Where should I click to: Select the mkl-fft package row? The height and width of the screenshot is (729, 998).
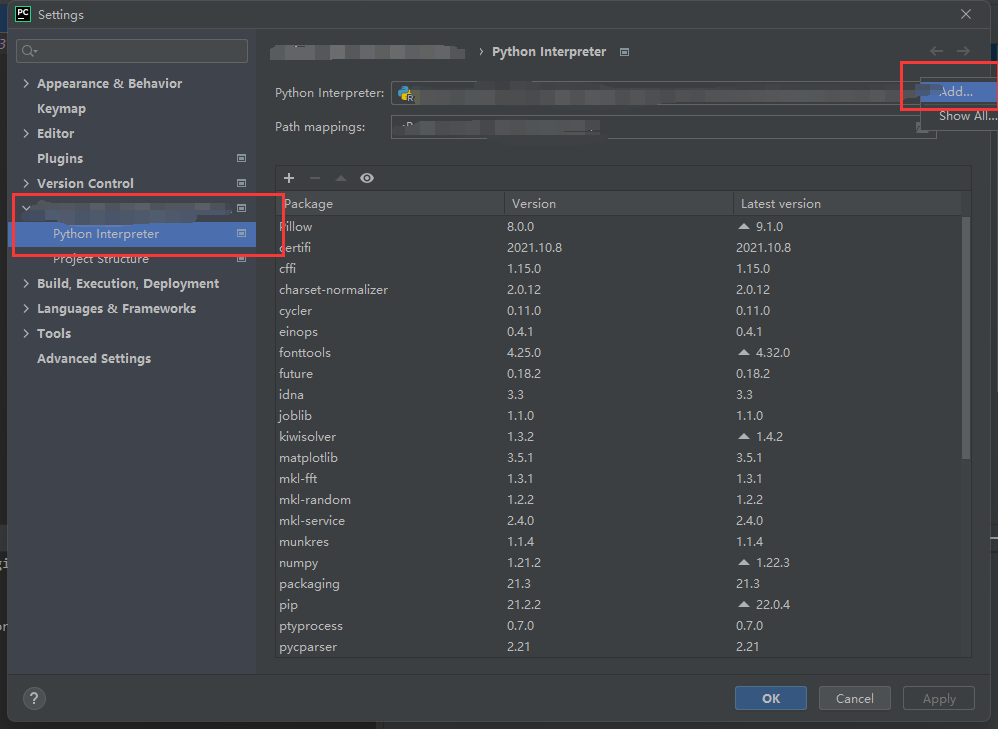click(619, 479)
